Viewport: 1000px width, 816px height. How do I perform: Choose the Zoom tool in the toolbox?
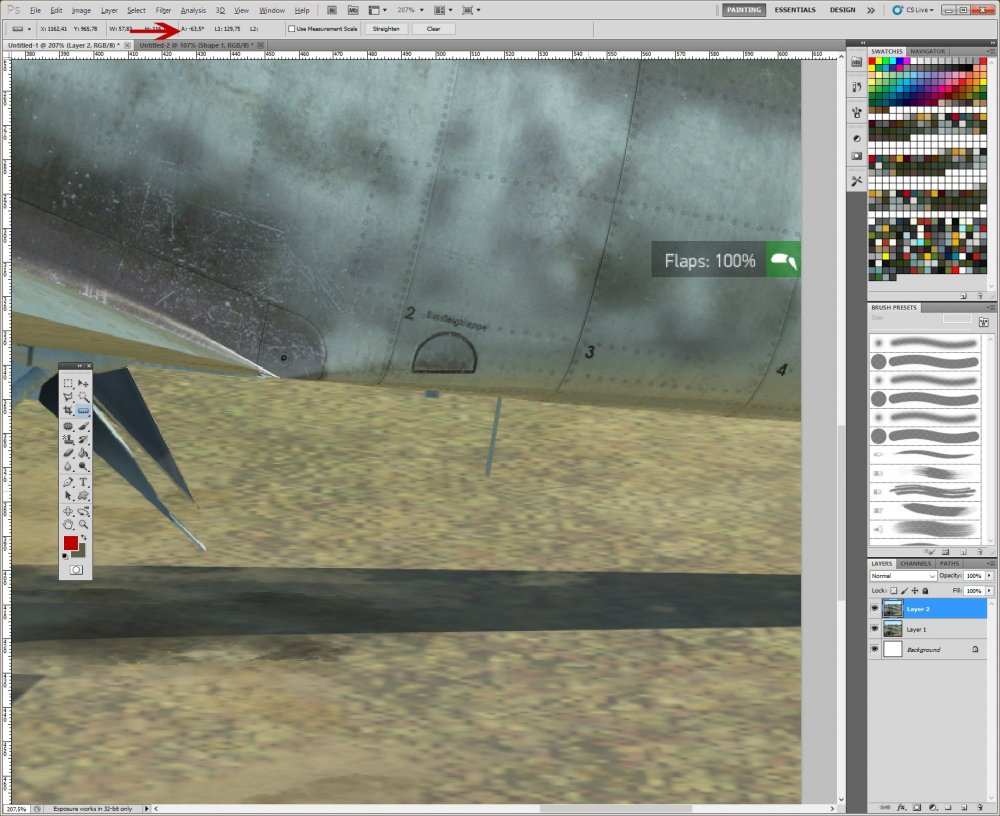(84, 524)
